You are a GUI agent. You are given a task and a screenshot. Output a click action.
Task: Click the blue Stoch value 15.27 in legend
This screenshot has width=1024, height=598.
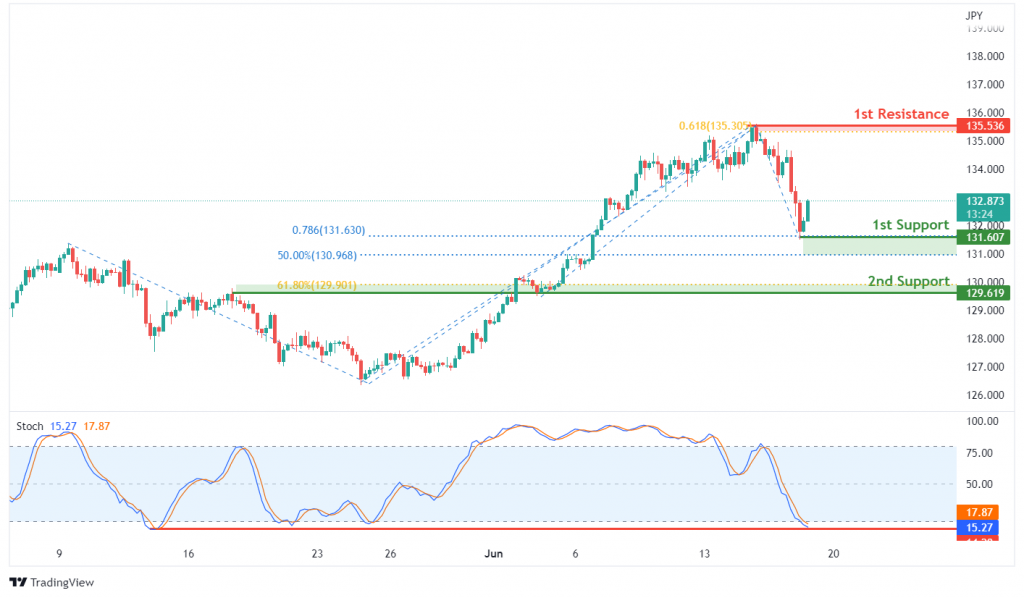[x=63, y=426]
